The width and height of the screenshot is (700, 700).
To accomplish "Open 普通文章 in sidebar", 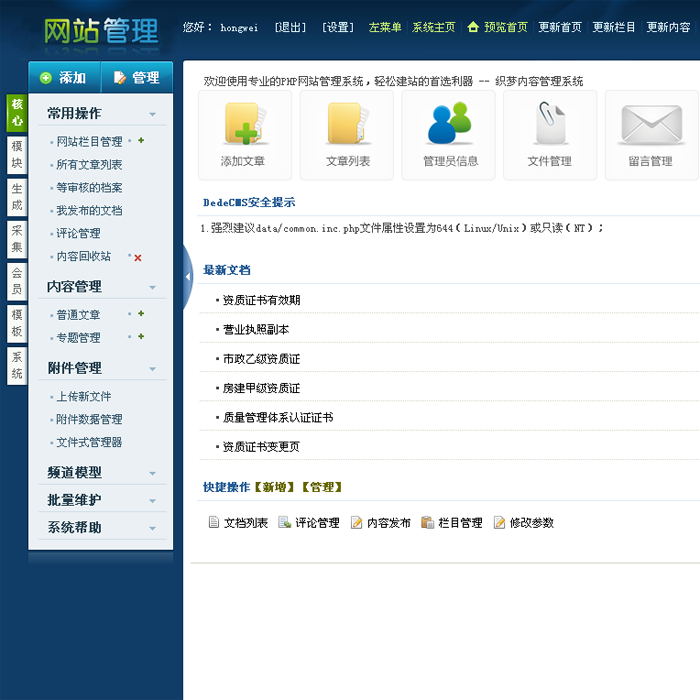I will pos(78,315).
